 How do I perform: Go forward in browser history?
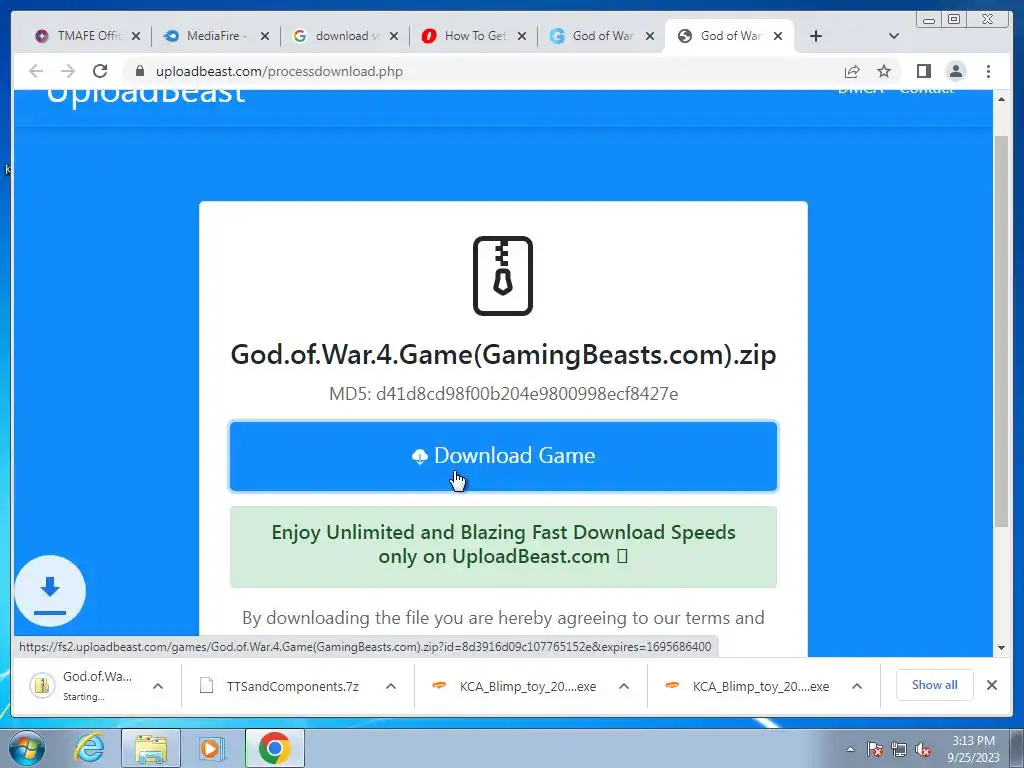(68, 71)
